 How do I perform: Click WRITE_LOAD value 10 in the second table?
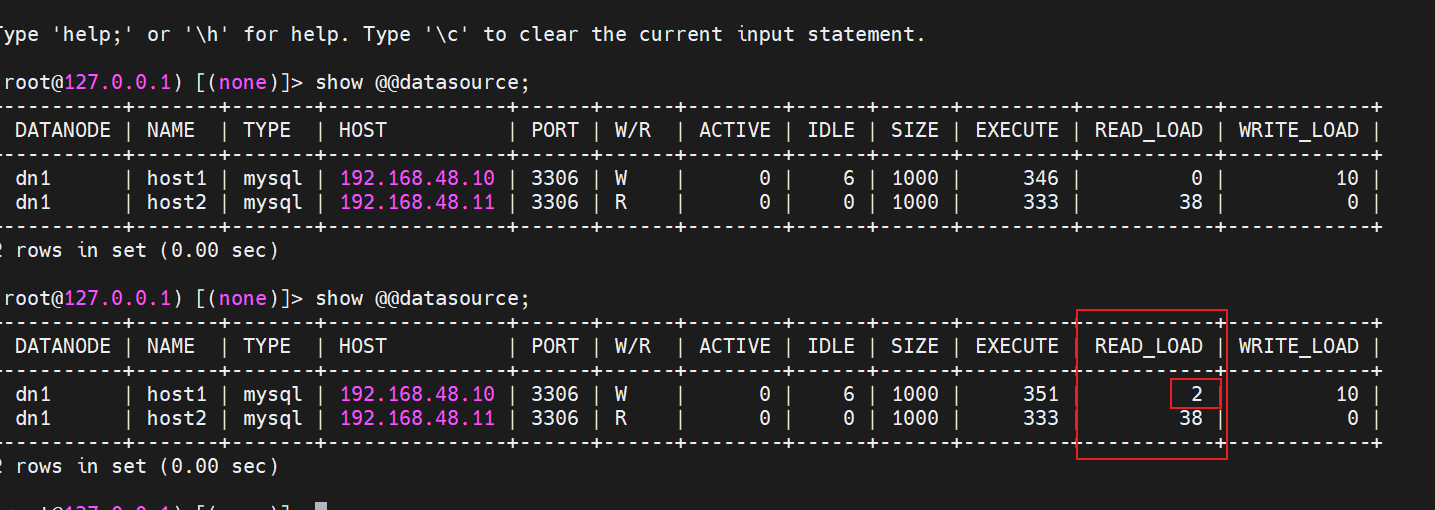[1346, 394]
